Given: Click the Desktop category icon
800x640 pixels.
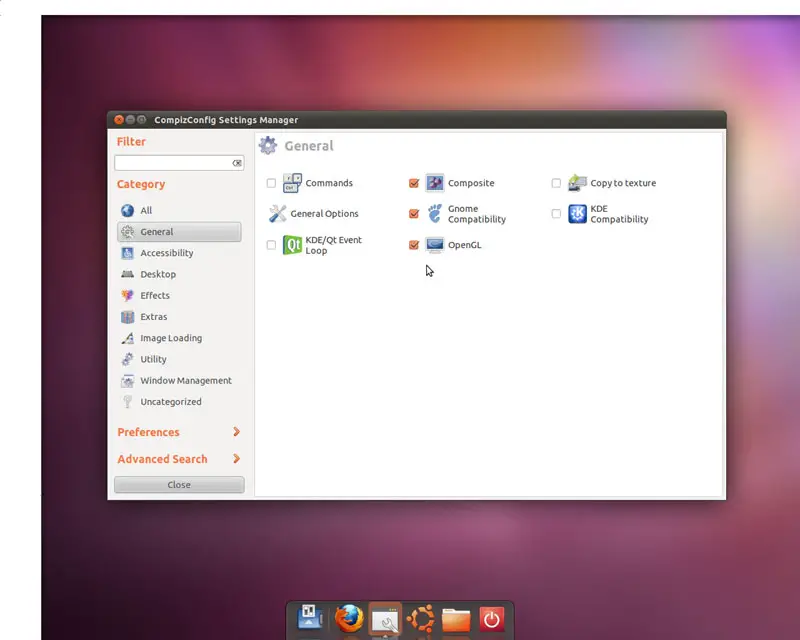Looking at the screenshot, I should coord(128,274).
